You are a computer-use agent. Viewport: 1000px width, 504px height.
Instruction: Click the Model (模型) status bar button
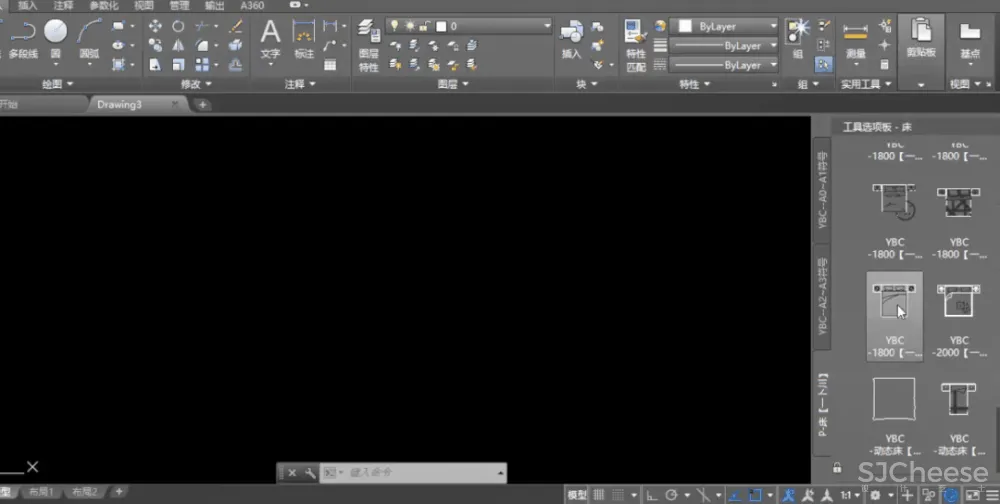pyautogui.click(x=577, y=495)
